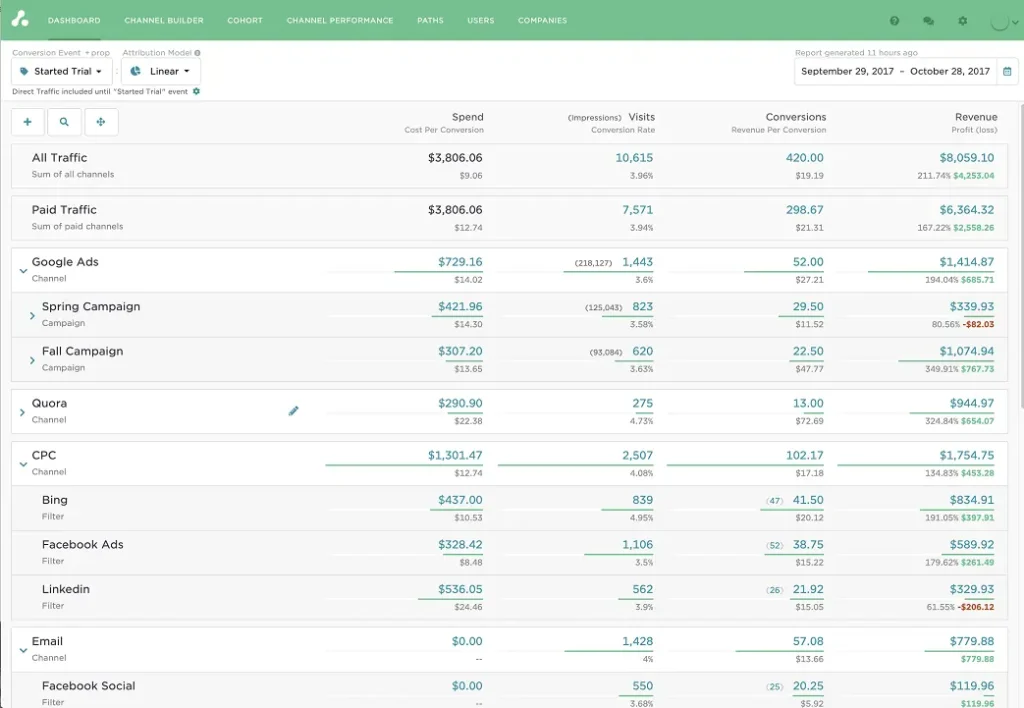
Task: Click the chat messages icon in header
Action: coord(926,20)
